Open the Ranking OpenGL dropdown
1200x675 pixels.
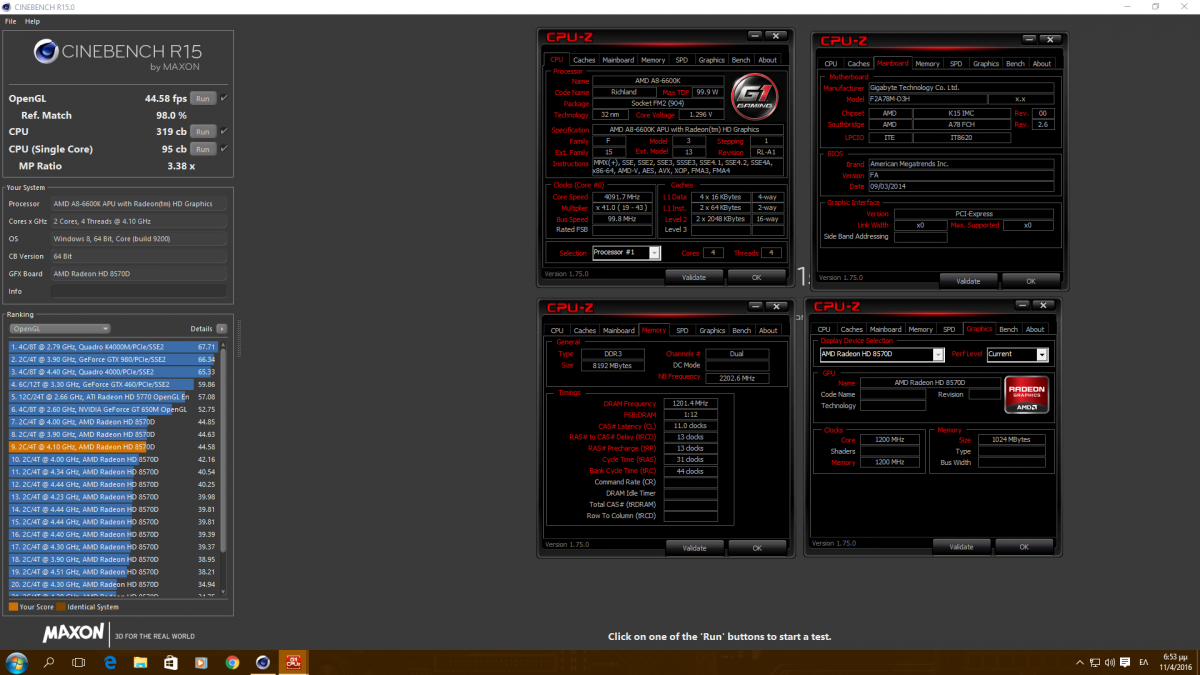tap(60, 328)
